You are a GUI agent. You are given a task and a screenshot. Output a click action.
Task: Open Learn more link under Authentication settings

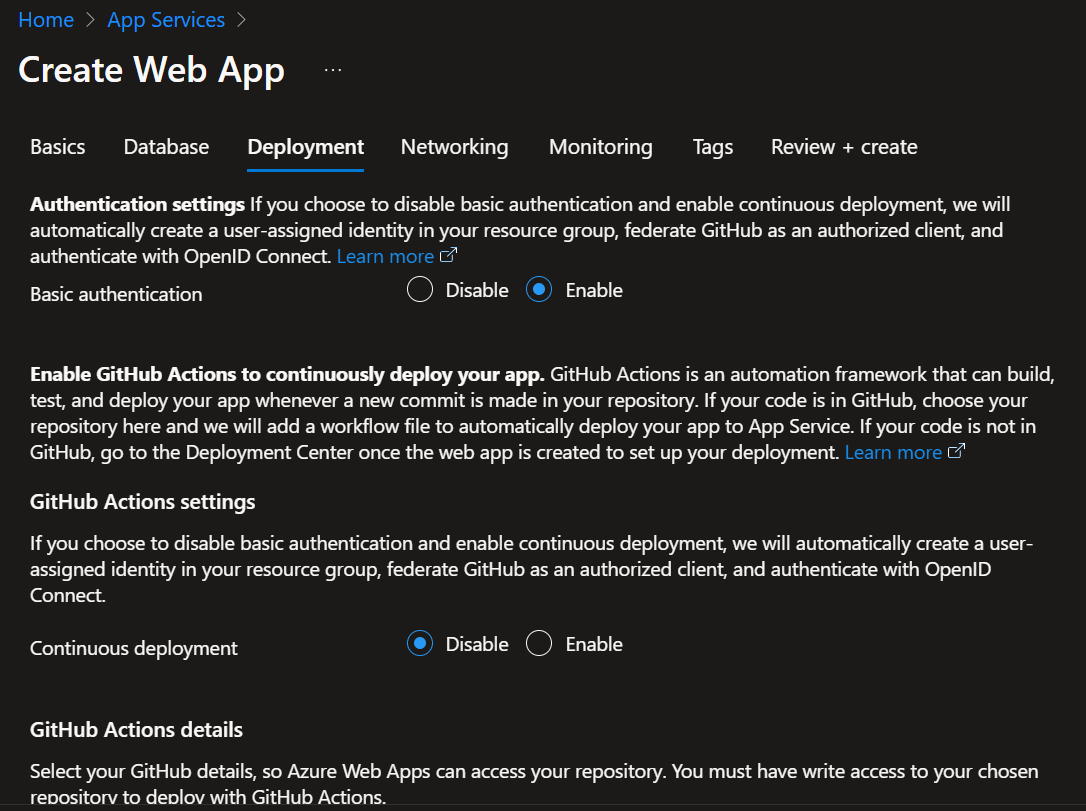[x=385, y=256]
